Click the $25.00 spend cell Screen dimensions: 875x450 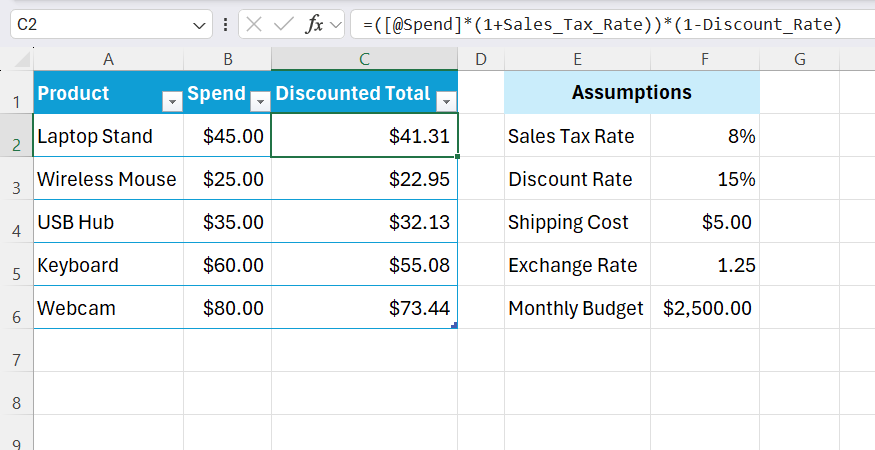(228, 179)
